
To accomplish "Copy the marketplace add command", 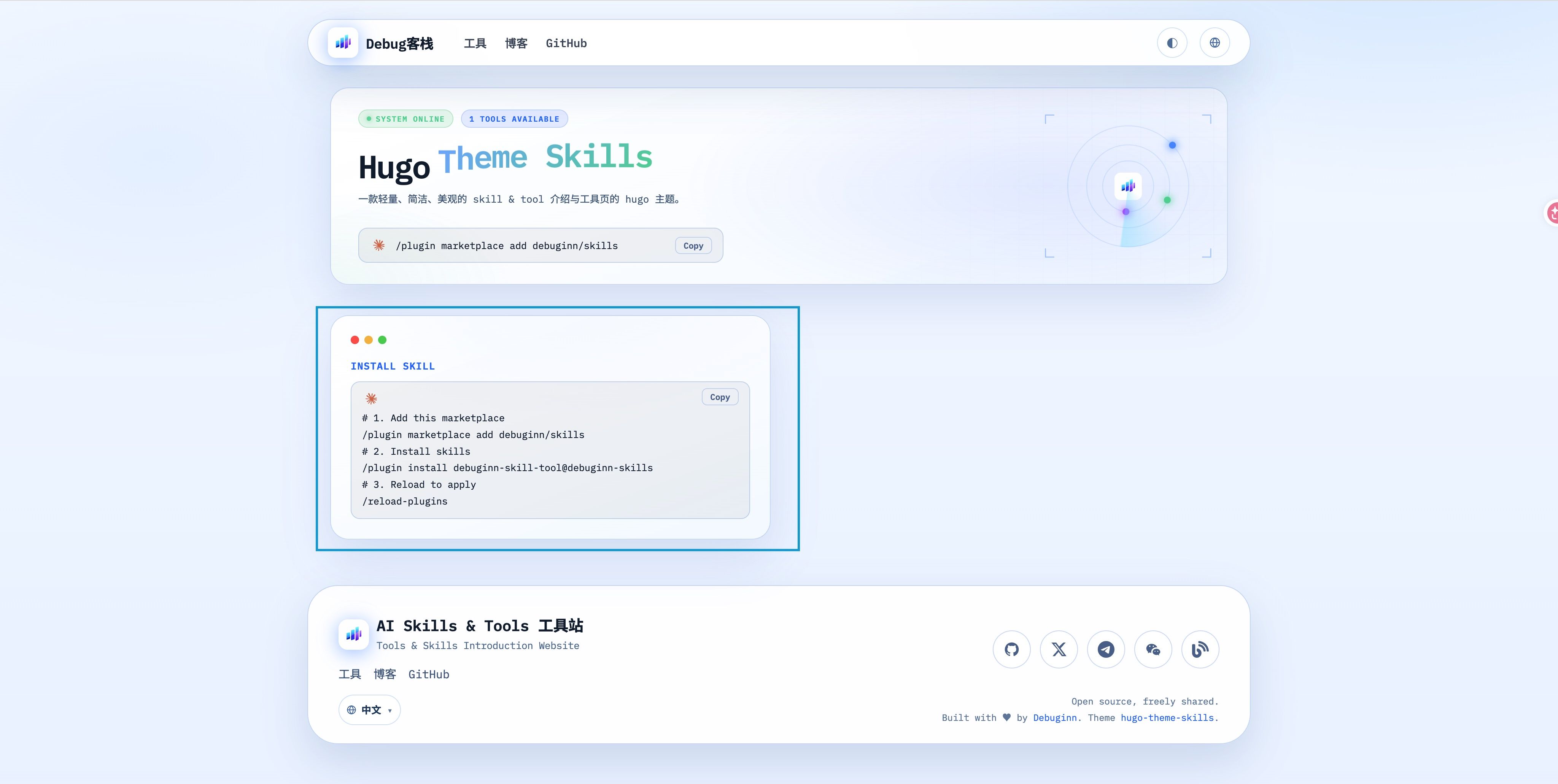I will (693, 245).
